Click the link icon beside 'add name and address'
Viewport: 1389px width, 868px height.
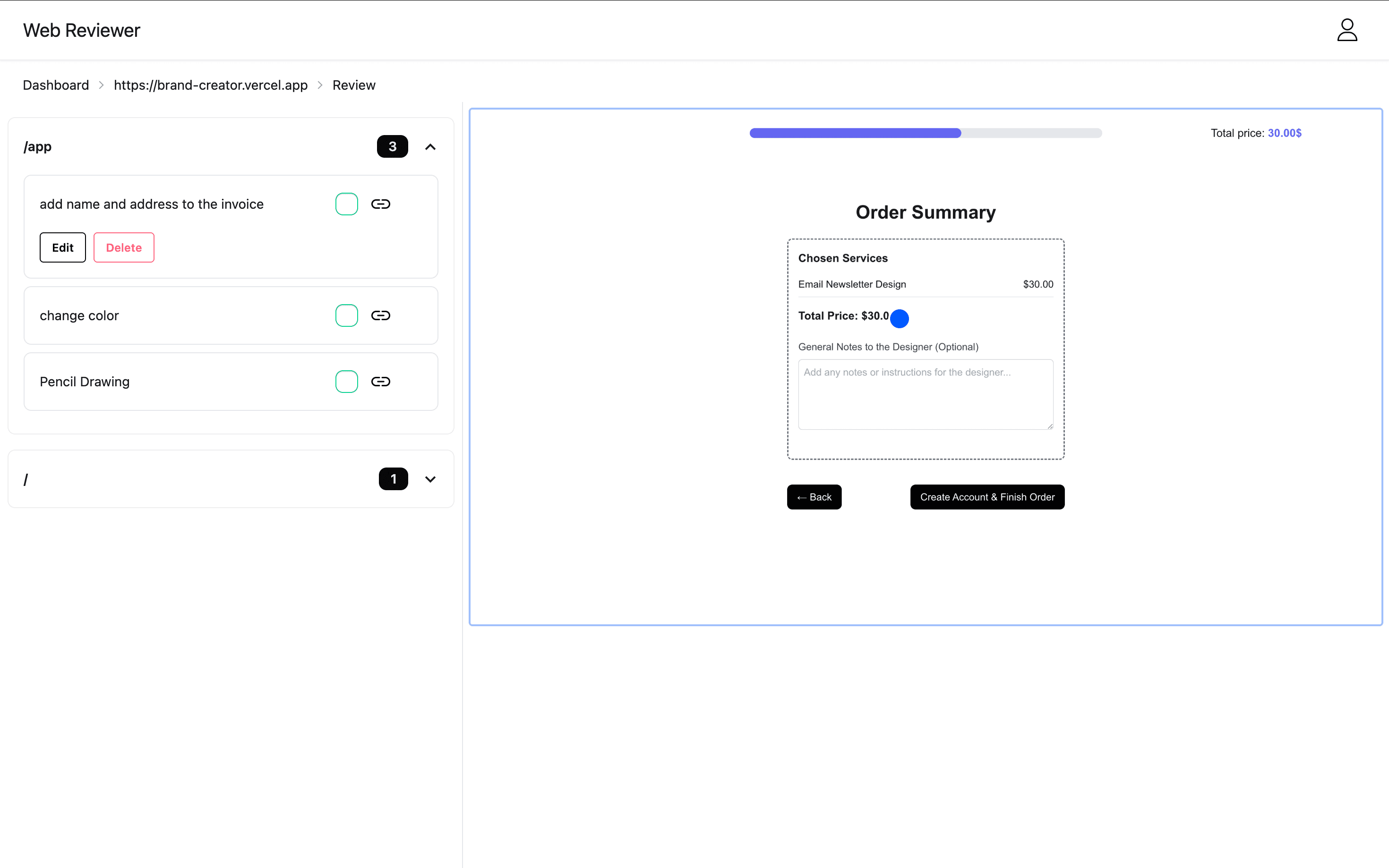point(381,204)
